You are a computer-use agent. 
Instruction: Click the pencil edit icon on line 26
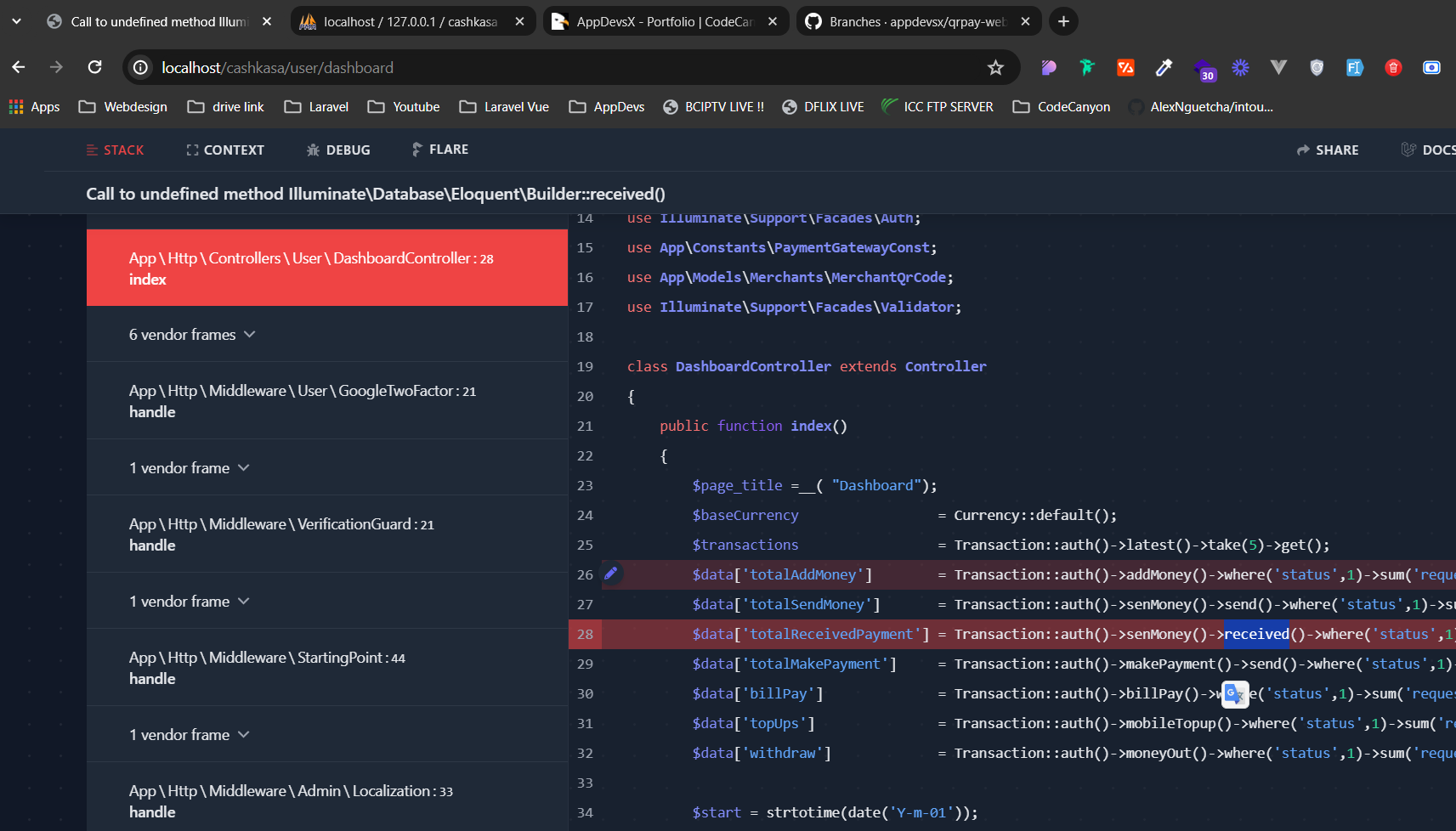(x=610, y=574)
